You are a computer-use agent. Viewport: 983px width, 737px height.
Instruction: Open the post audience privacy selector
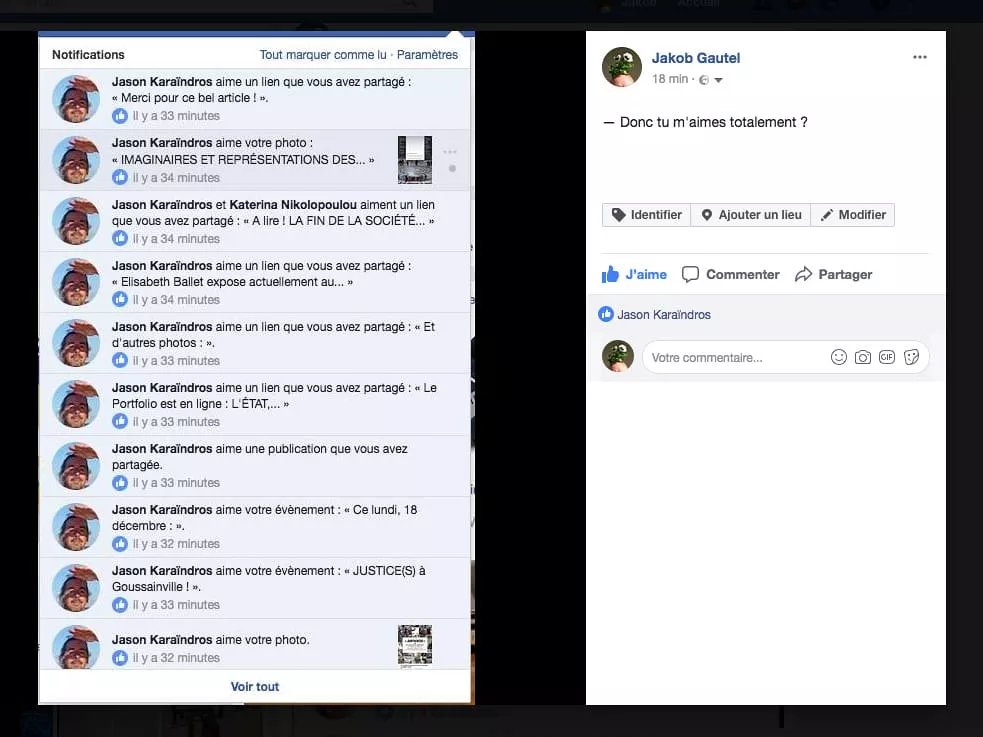click(x=711, y=80)
